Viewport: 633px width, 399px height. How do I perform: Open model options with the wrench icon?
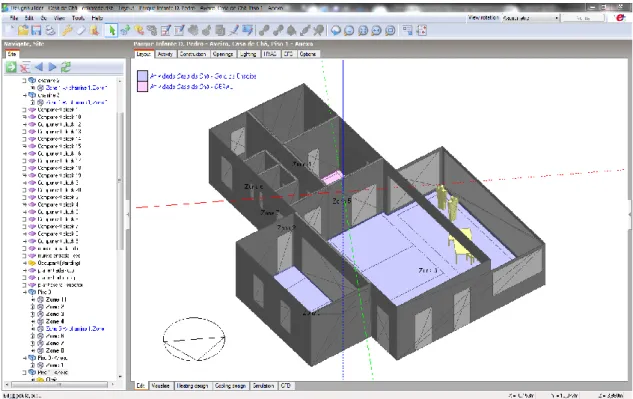pos(67,30)
